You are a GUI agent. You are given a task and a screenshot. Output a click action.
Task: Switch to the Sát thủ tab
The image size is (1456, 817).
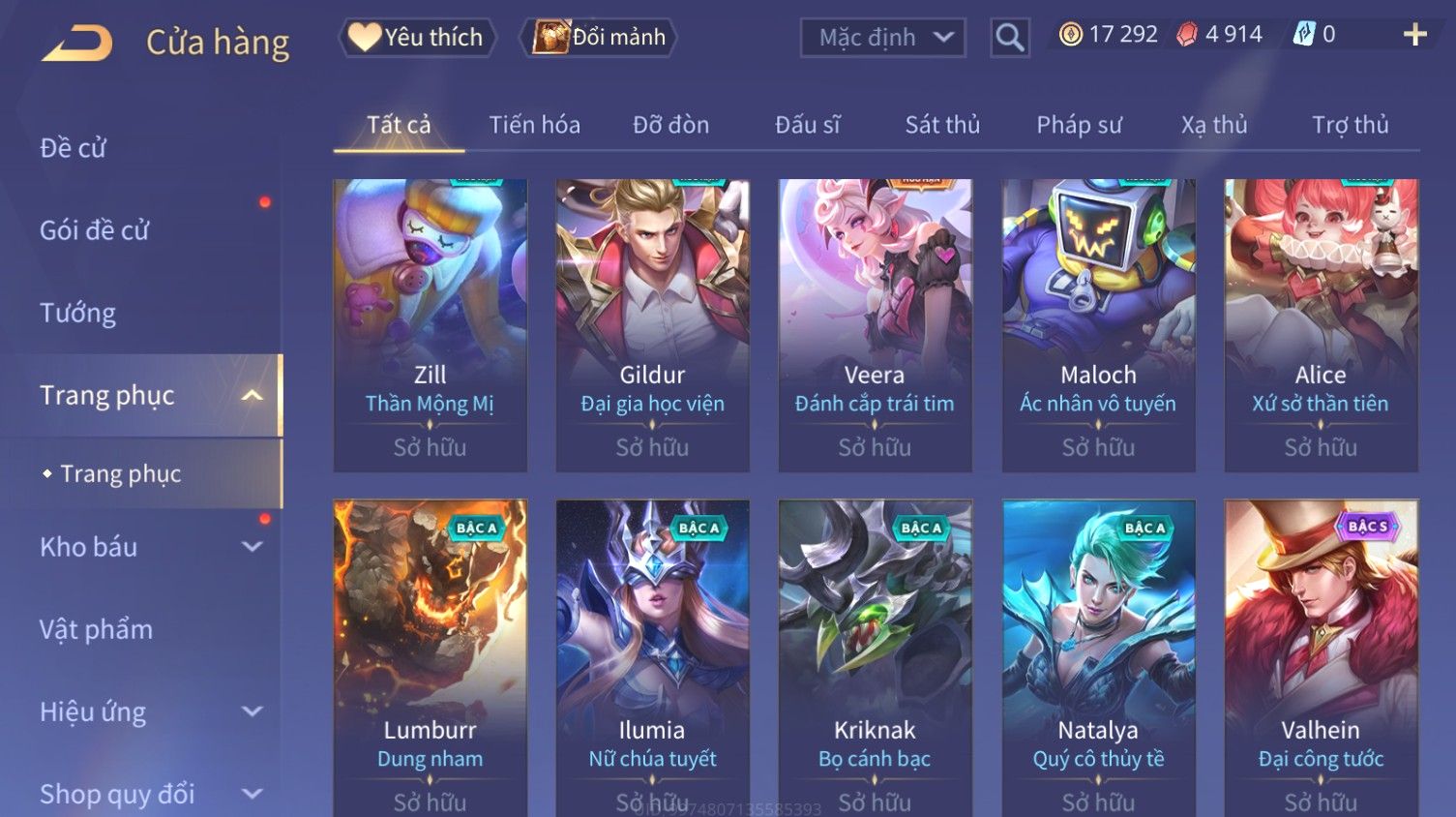click(x=942, y=125)
